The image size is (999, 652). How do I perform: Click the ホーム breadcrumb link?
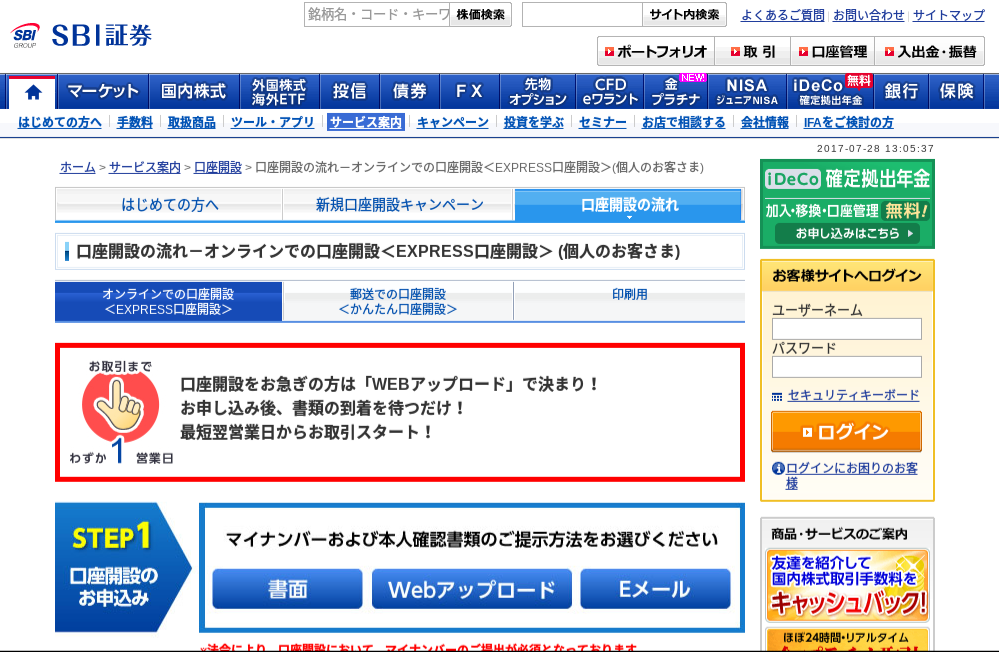(78, 168)
